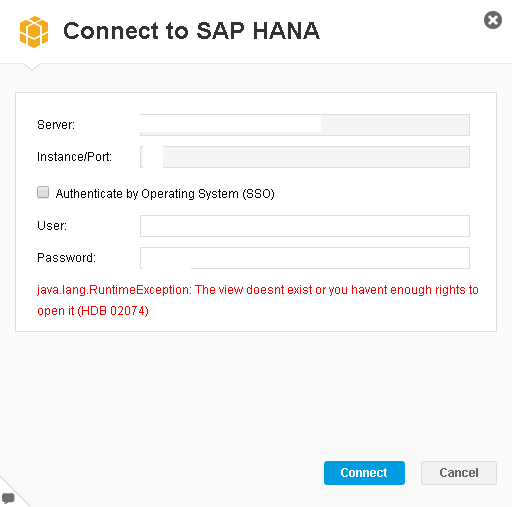This screenshot has height=507, width=512.
Task: Click the Password: field label
Action: (x=66, y=258)
